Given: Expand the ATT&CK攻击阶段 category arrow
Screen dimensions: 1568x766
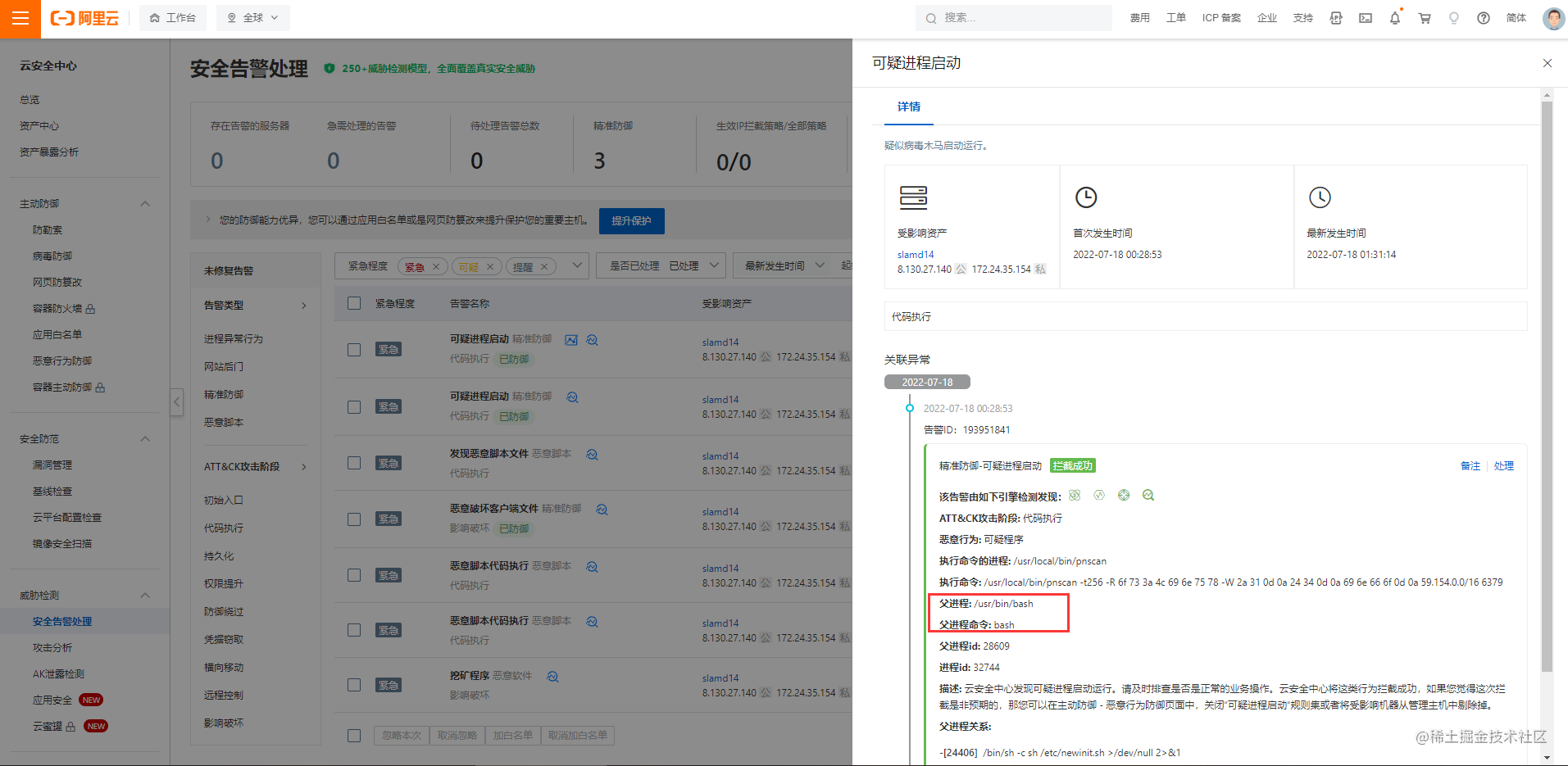Looking at the screenshot, I should 304,466.
